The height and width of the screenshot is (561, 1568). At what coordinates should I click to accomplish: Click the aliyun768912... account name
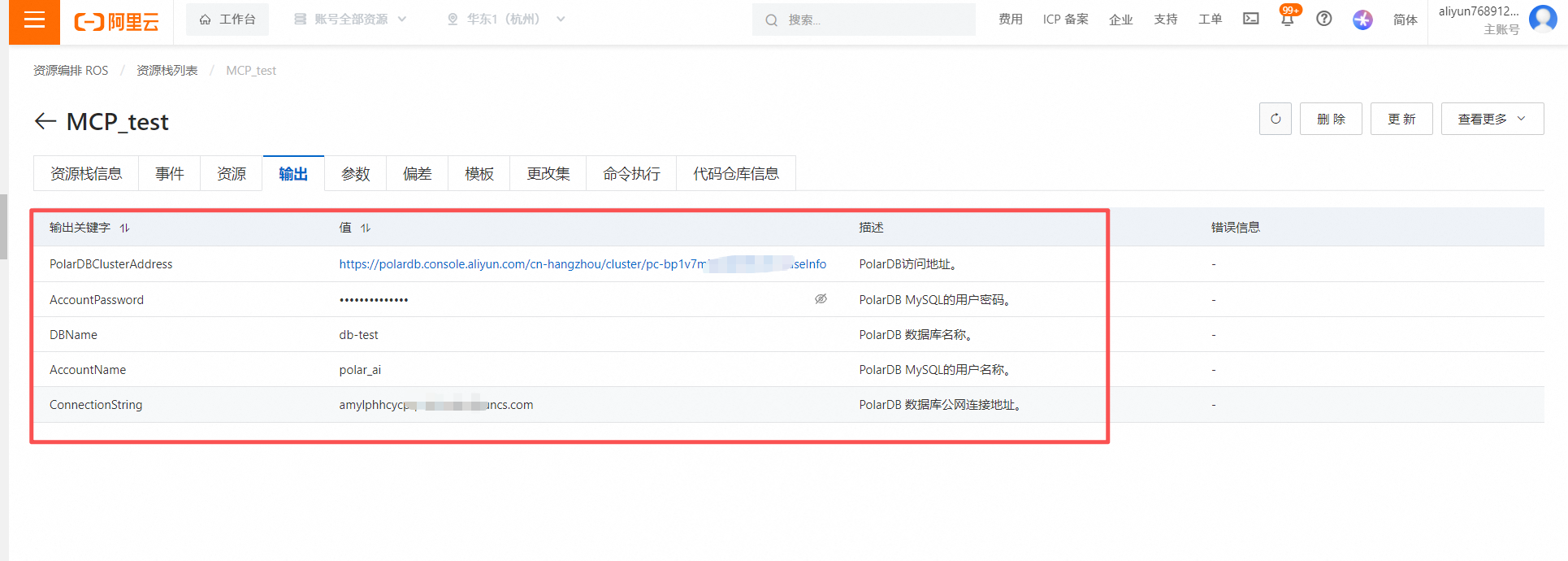coord(1479,11)
